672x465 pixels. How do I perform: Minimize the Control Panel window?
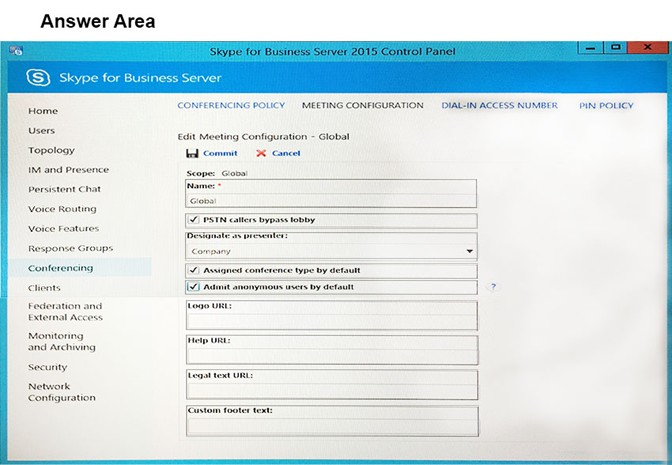click(x=591, y=48)
